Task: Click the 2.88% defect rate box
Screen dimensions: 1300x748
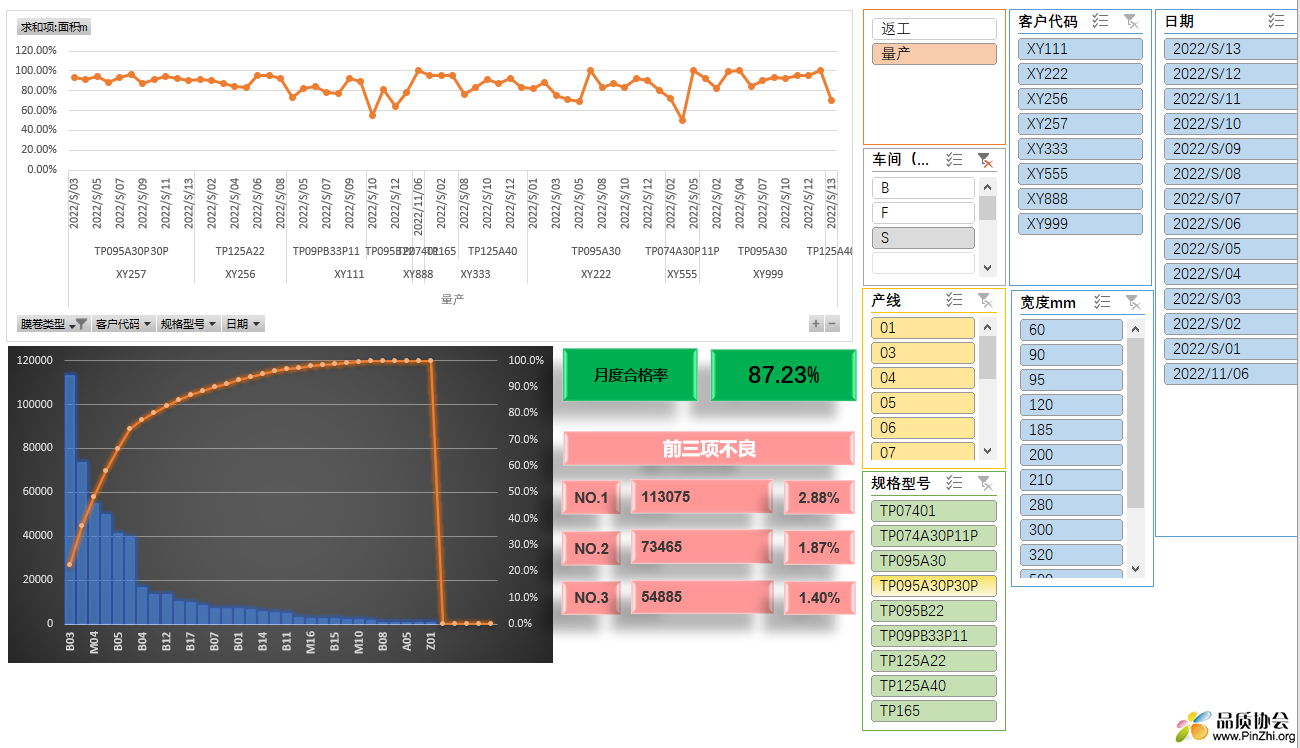Action: 819,497
